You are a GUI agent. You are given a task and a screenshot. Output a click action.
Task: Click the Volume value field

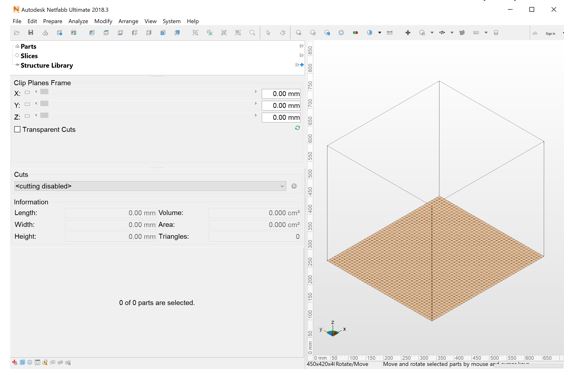254,213
